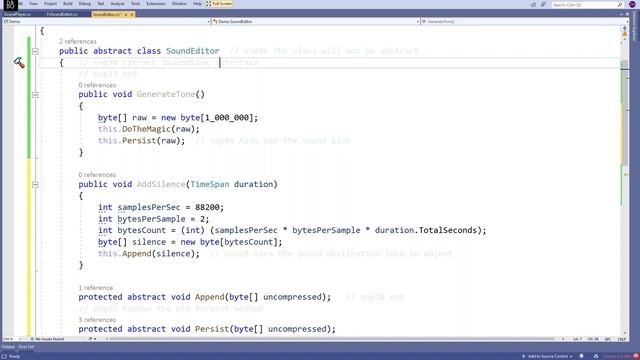
Task: Open the notifications bell
Action: [x=582, y=356]
